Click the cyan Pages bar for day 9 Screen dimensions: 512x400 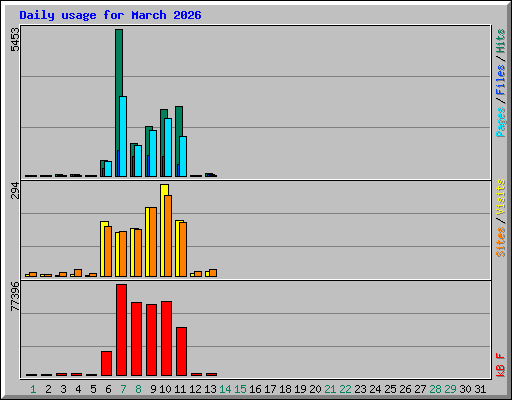tap(153, 153)
